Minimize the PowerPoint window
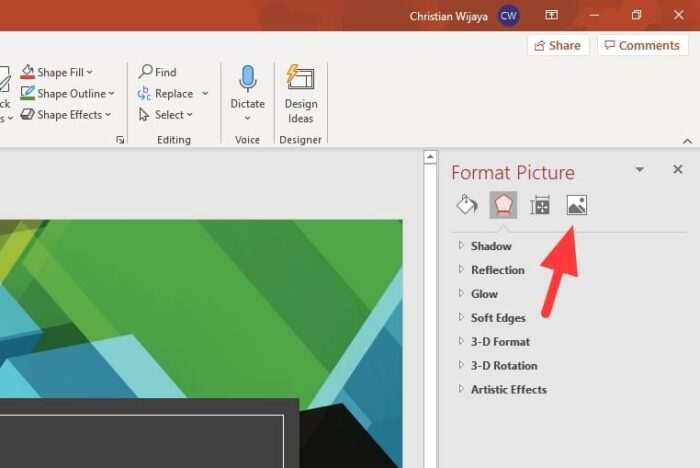Screen dimensions: 700x468 pyautogui.click(x=594, y=15)
